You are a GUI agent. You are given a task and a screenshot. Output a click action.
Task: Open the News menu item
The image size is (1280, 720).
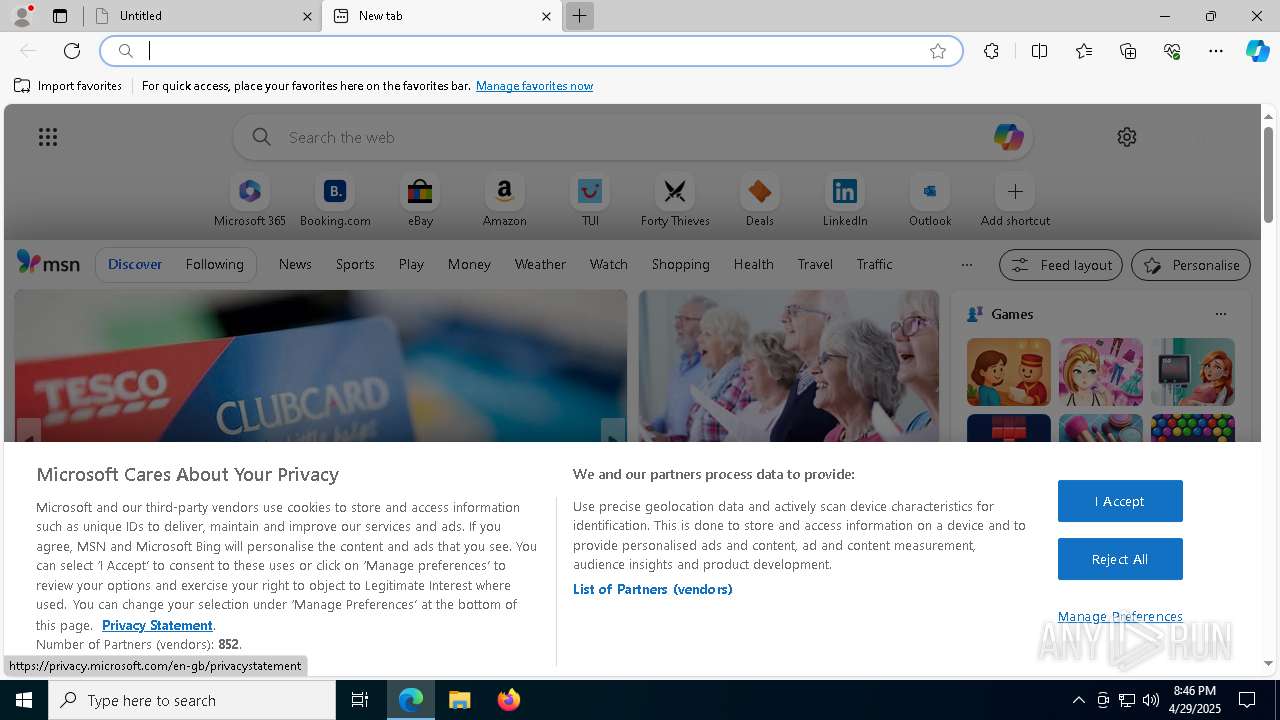295,264
